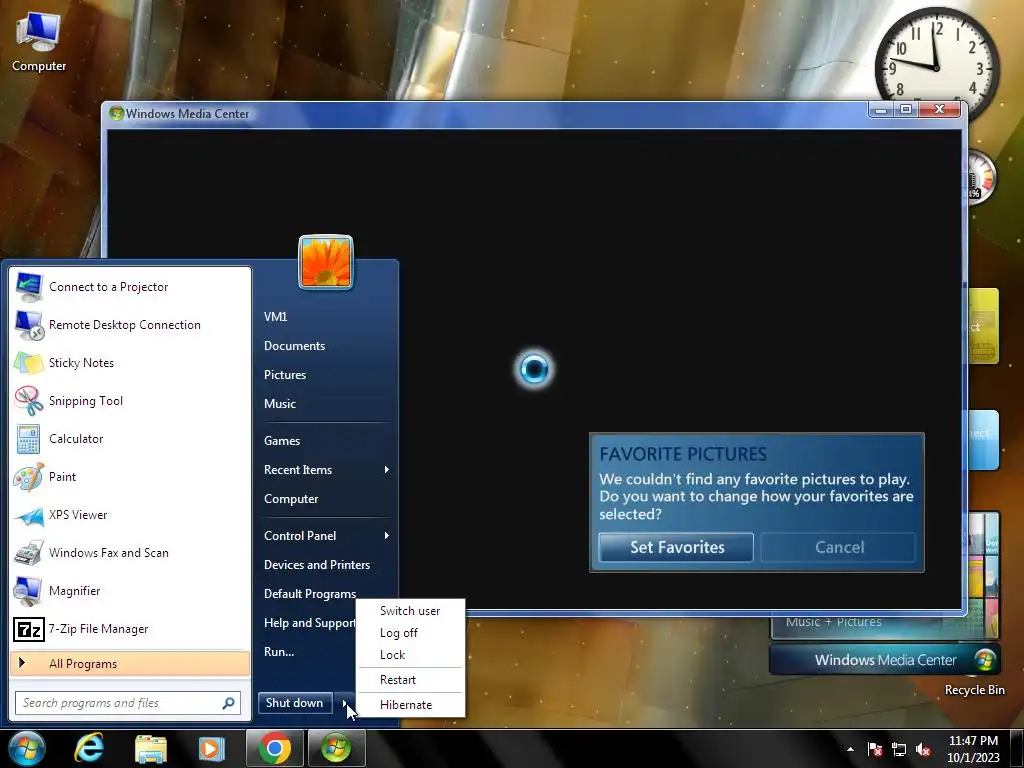Click Set Favorites in Media Center dialog

[677, 547]
